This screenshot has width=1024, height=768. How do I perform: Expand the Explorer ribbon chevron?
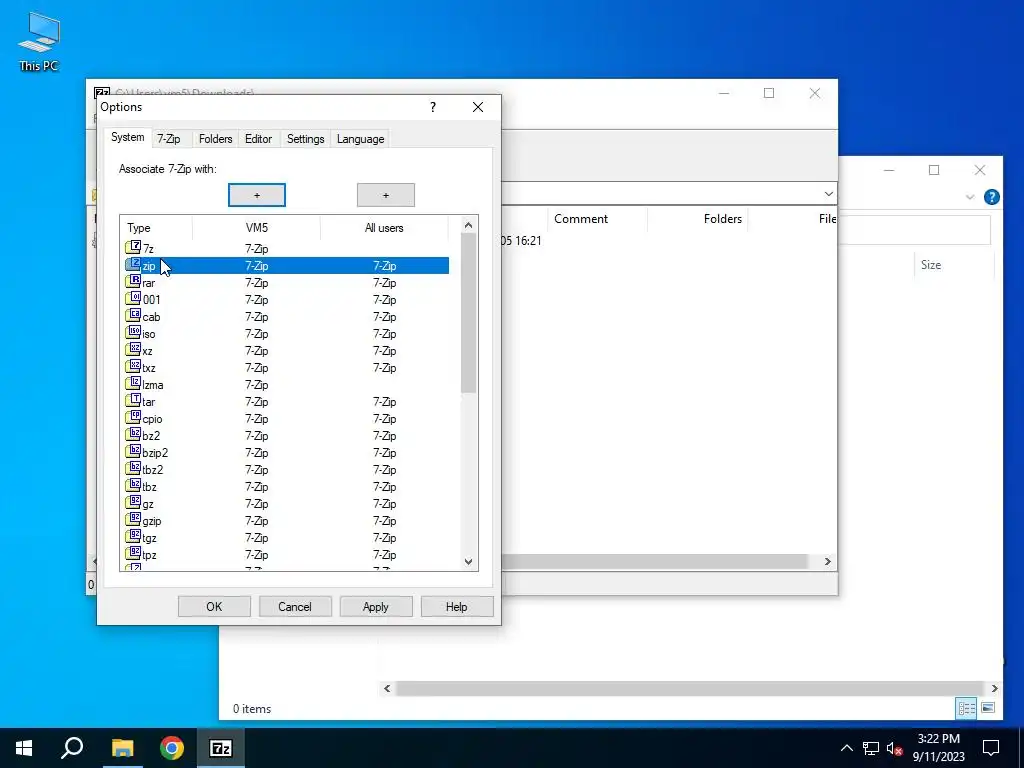(x=970, y=197)
